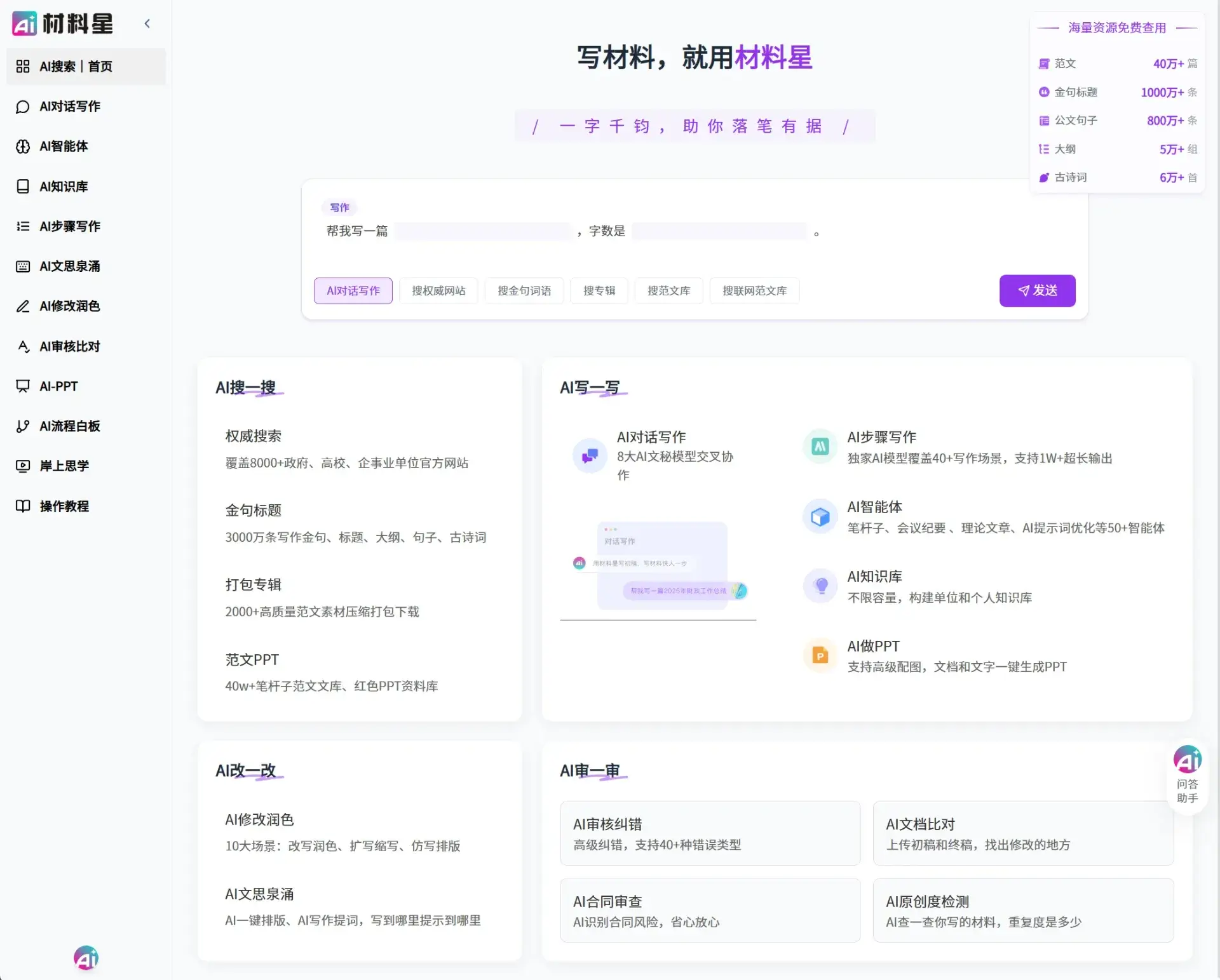Switch to 搜金句词语 search mode
1220x980 pixels.
coord(524,291)
